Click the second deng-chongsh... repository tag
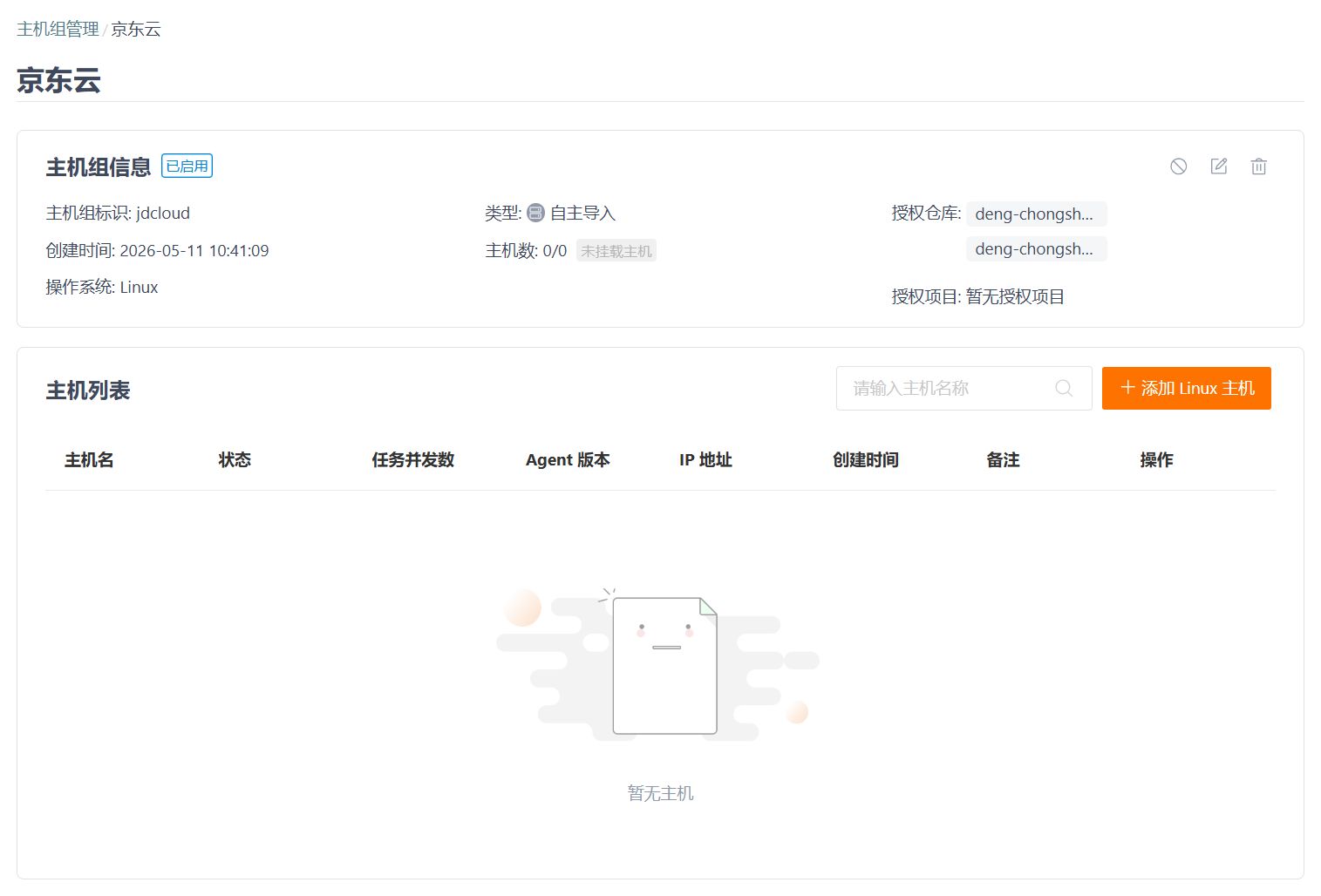The width and height of the screenshot is (1321, 896). point(1036,248)
